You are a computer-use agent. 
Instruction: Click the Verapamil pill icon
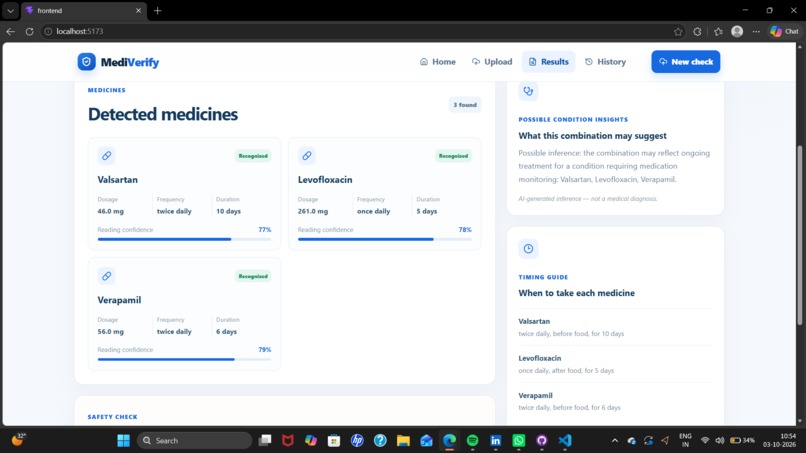106,276
